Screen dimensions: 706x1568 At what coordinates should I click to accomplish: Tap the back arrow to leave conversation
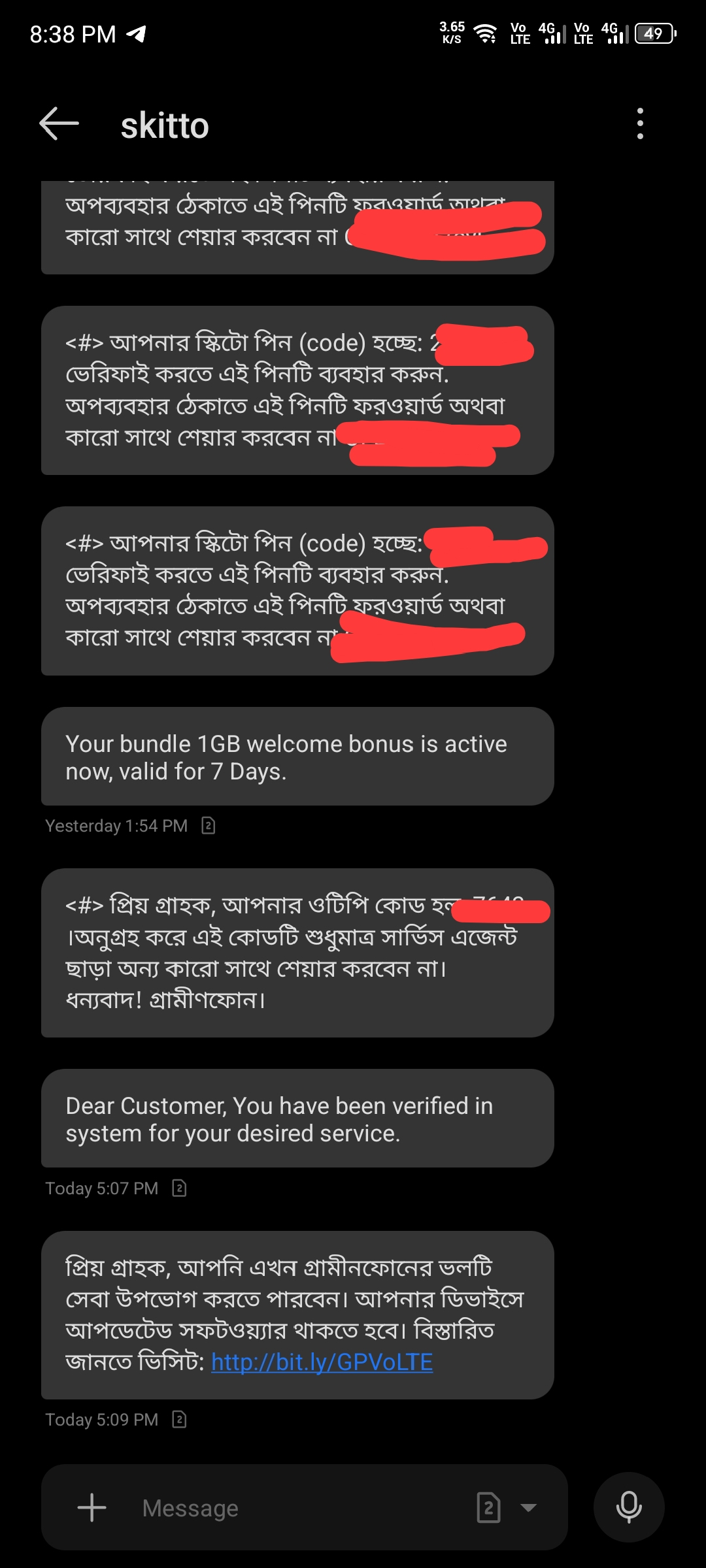click(59, 123)
